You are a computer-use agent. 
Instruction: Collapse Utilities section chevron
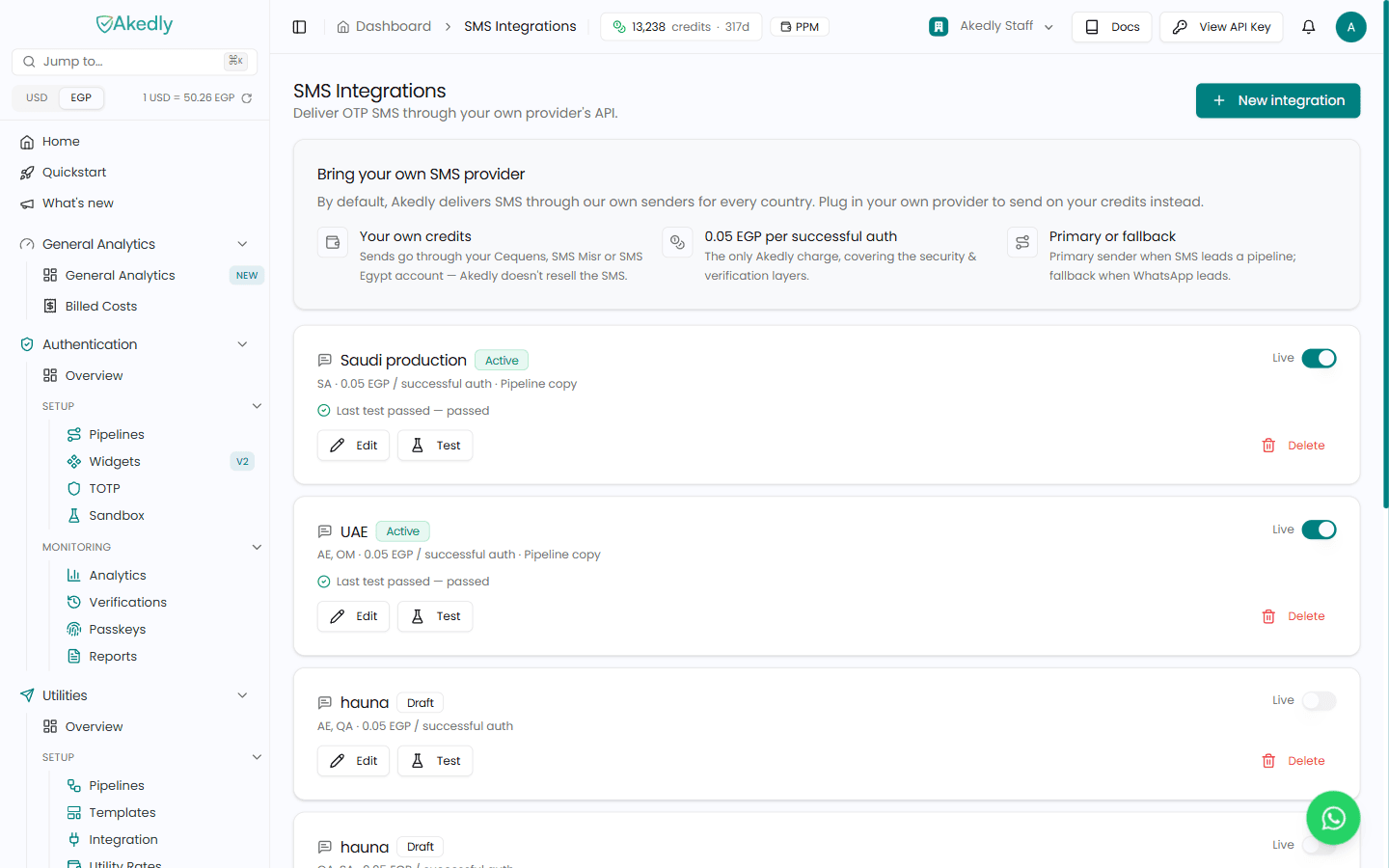pos(242,695)
